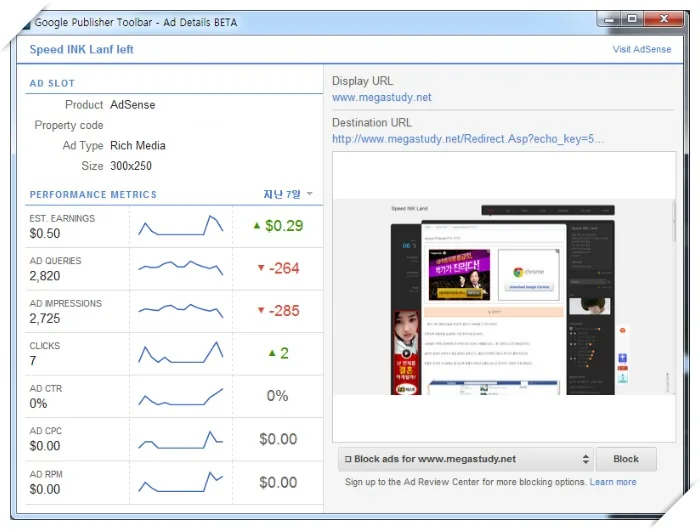Click the Ad CPC sparkline chart
The width and height of the screenshot is (700, 530).
pos(181,440)
